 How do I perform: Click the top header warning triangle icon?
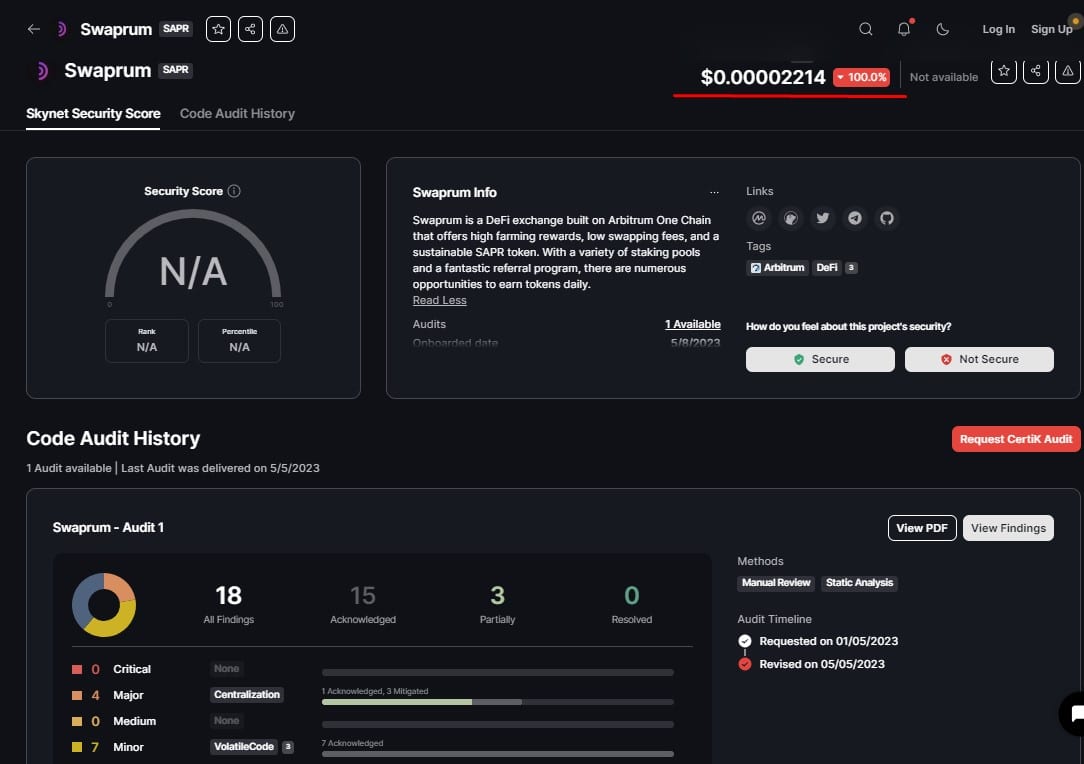coord(282,29)
